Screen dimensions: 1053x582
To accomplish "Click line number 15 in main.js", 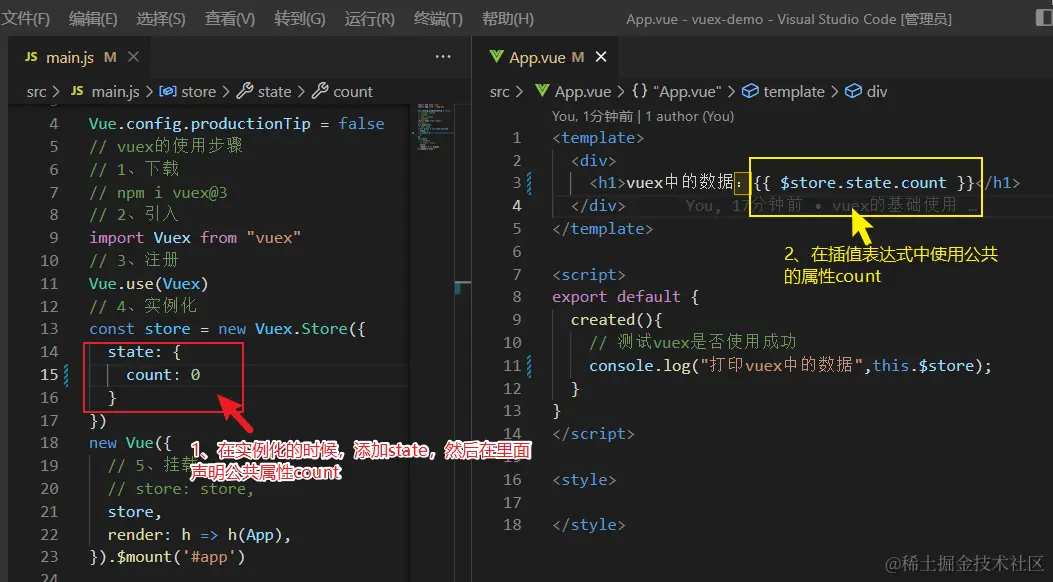I will (x=49, y=375).
